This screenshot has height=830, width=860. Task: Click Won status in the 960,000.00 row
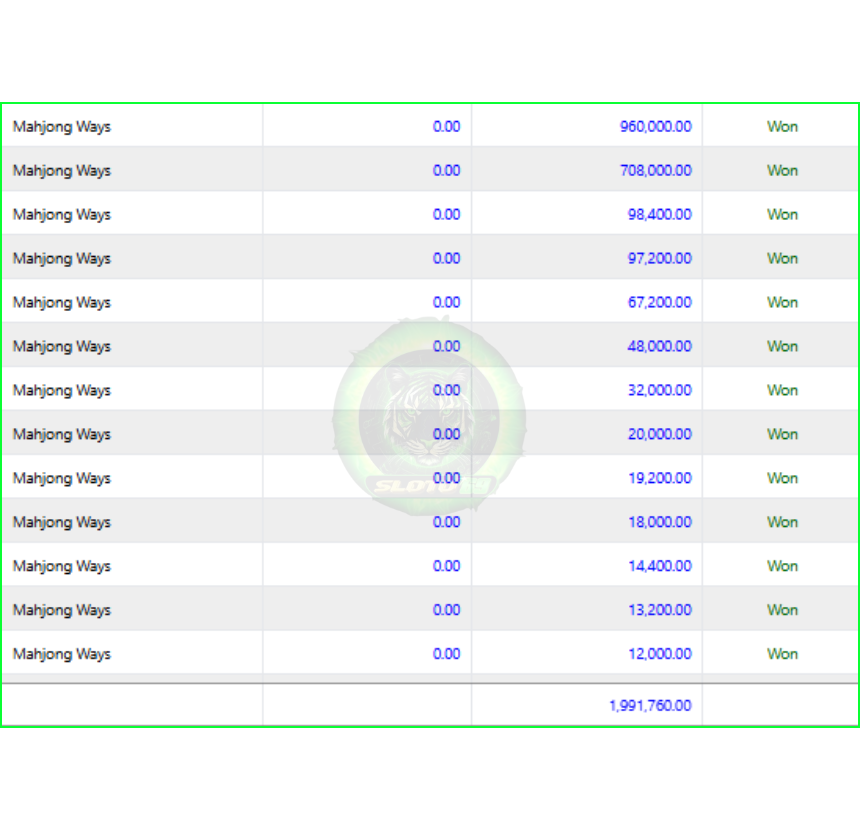(x=782, y=127)
